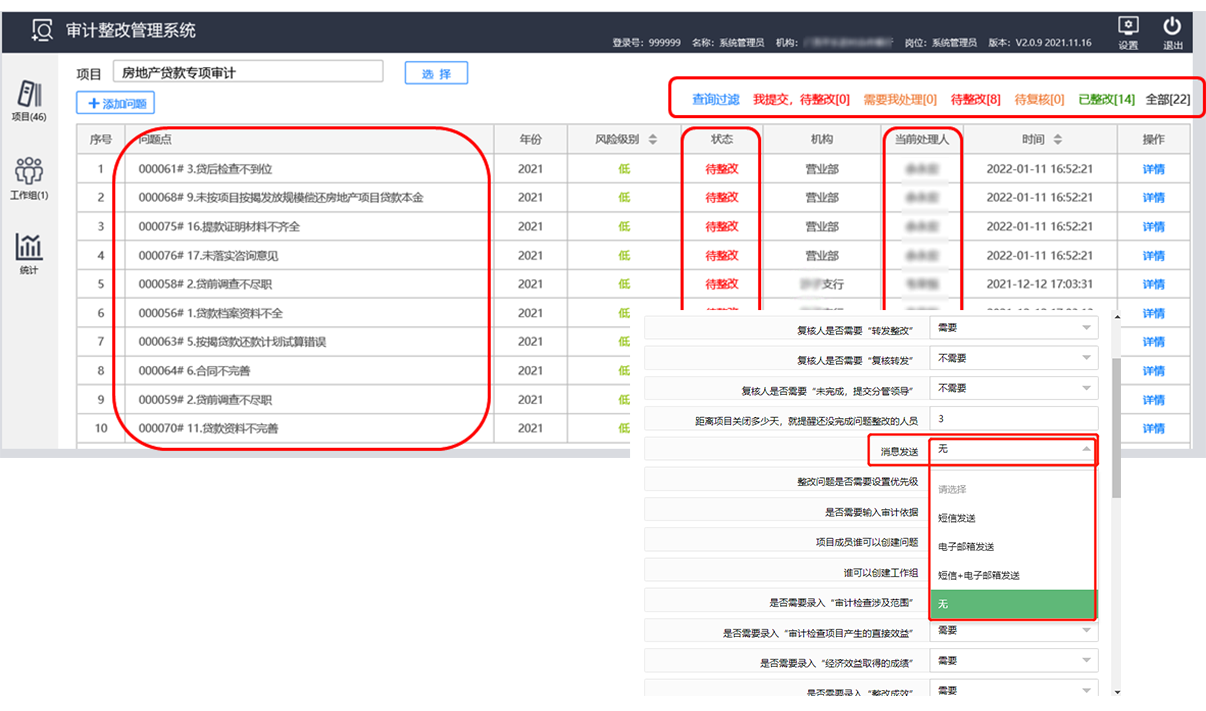The image size is (1206, 711).
Task: Click the 选择 button beside the project field
Action: point(435,72)
